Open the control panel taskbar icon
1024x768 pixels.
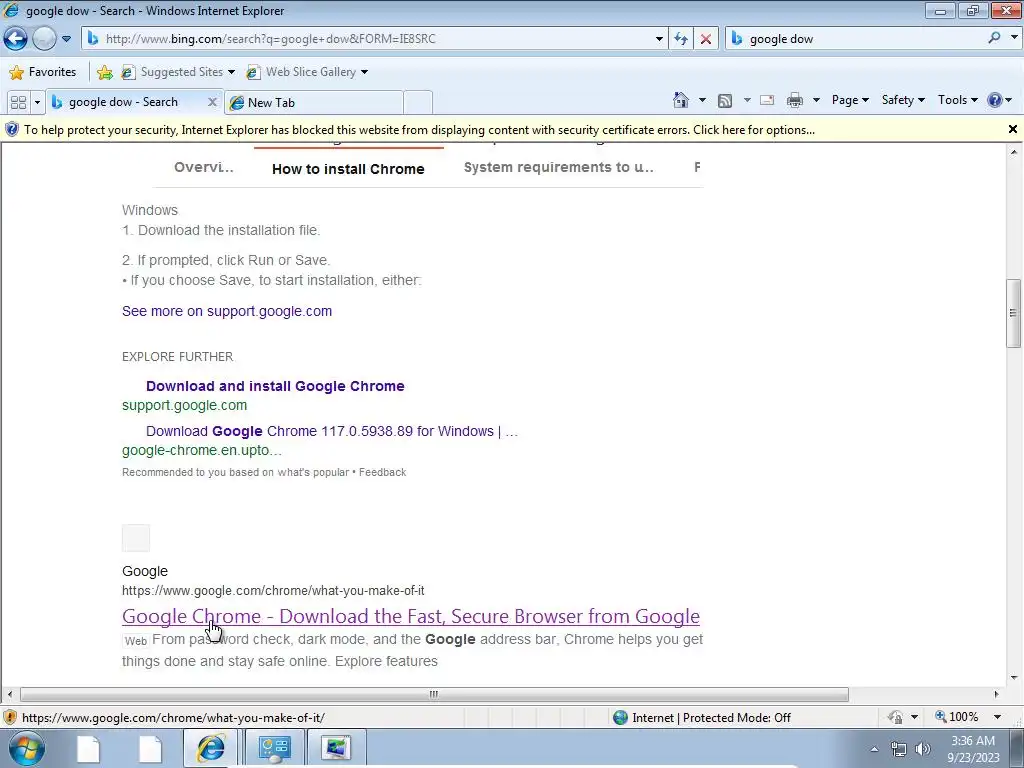(x=274, y=748)
